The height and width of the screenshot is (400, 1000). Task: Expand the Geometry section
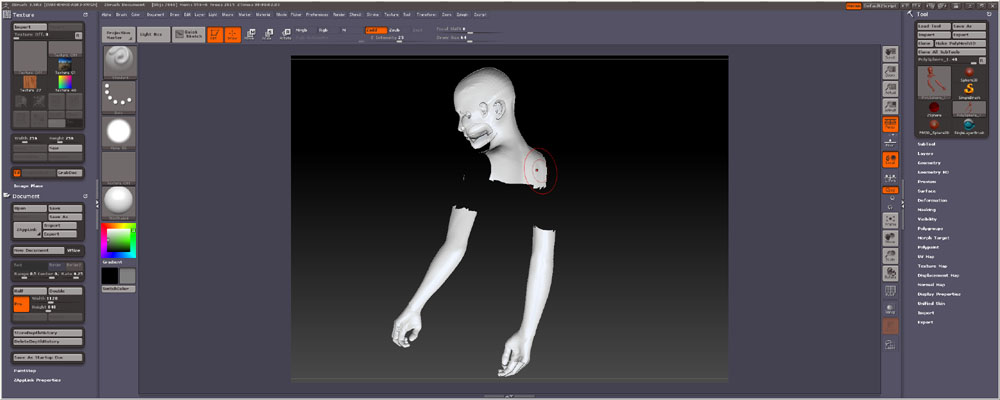[x=928, y=163]
